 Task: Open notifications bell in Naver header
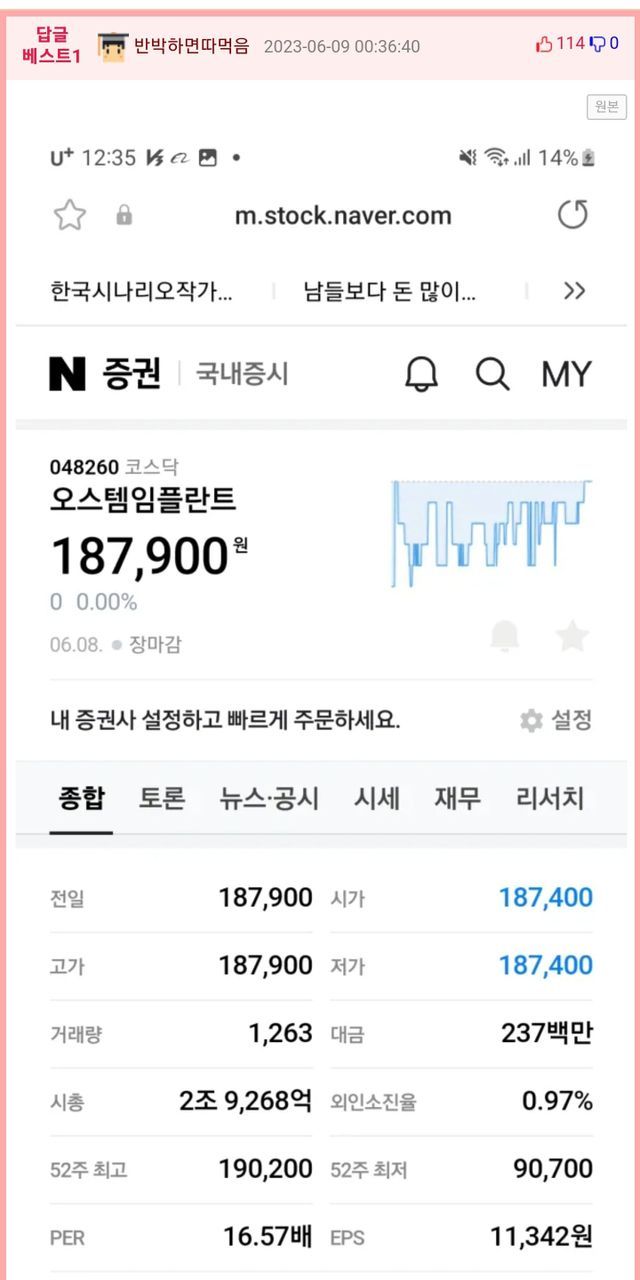tap(421, 374)
